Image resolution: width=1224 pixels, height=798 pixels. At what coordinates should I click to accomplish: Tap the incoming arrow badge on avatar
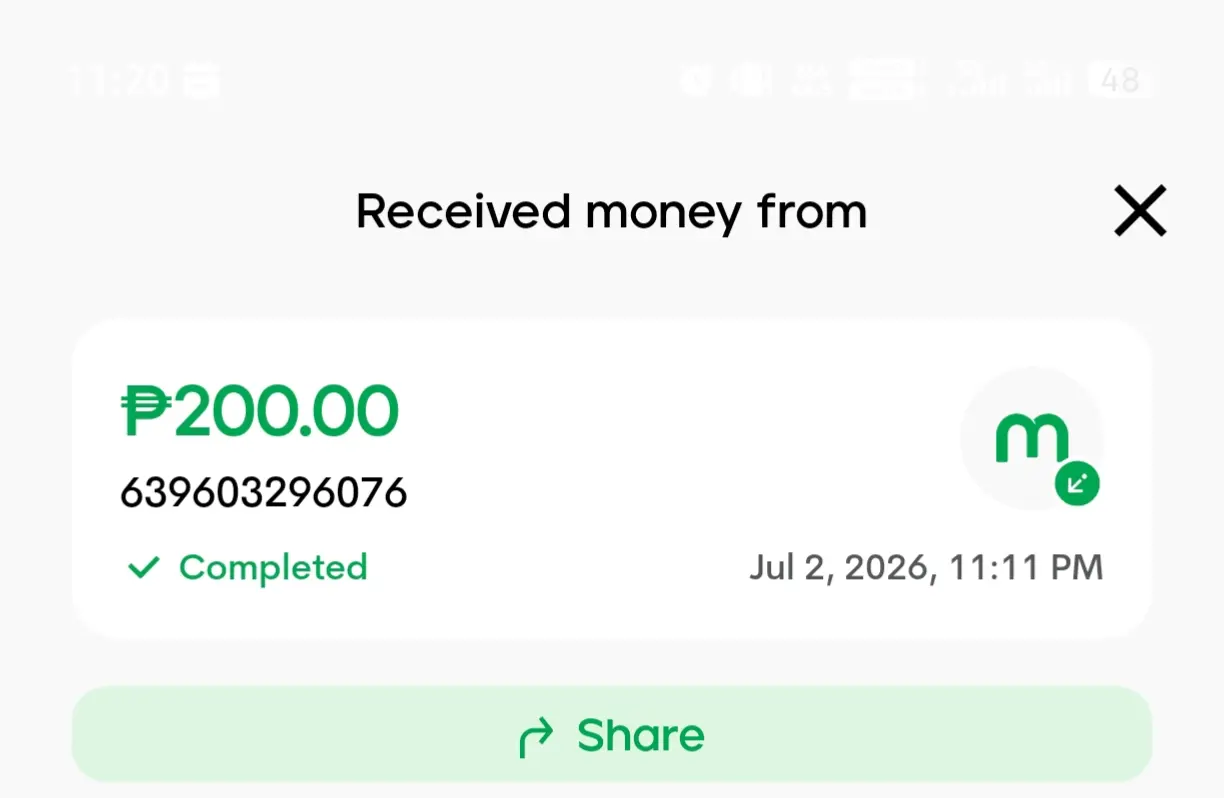click(x=1077, y=485)
